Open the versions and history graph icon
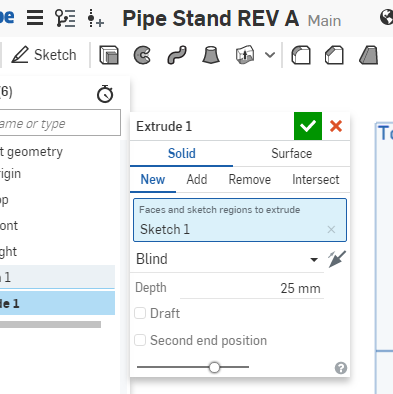 click(x=65, y=18)
